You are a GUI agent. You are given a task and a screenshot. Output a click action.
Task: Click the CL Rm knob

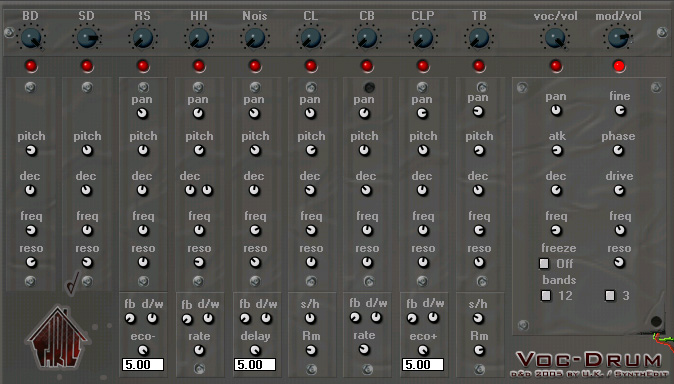(x=311, y=350)
